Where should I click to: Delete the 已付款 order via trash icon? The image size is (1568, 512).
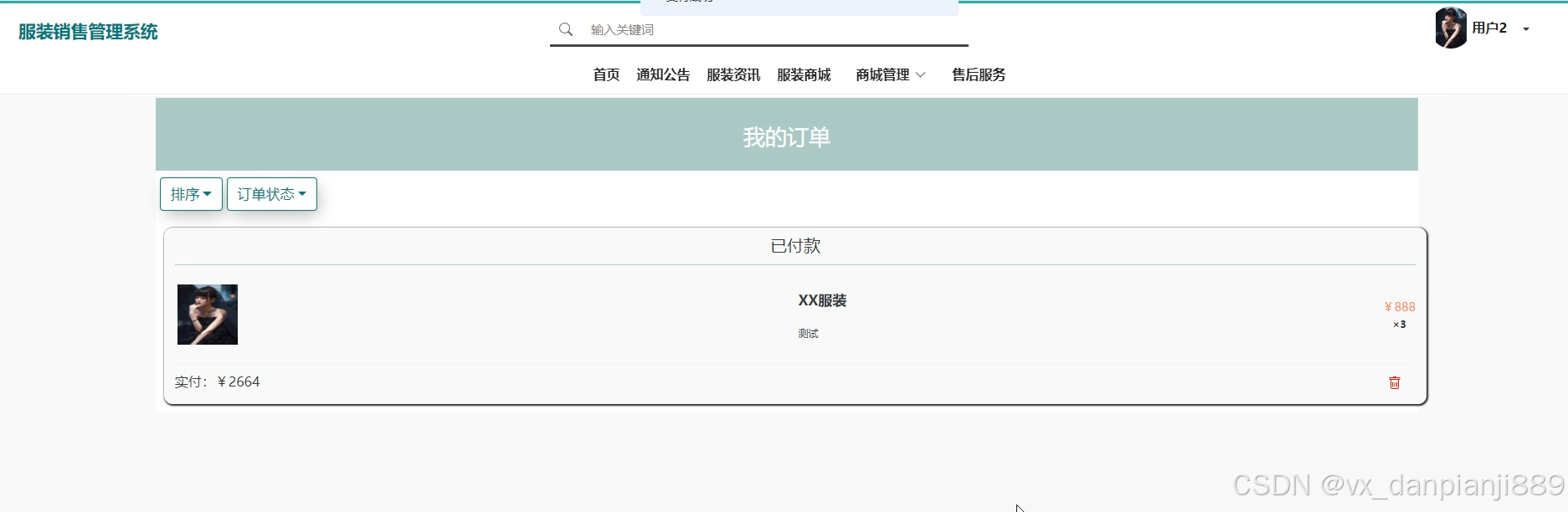pos(1395,382)
